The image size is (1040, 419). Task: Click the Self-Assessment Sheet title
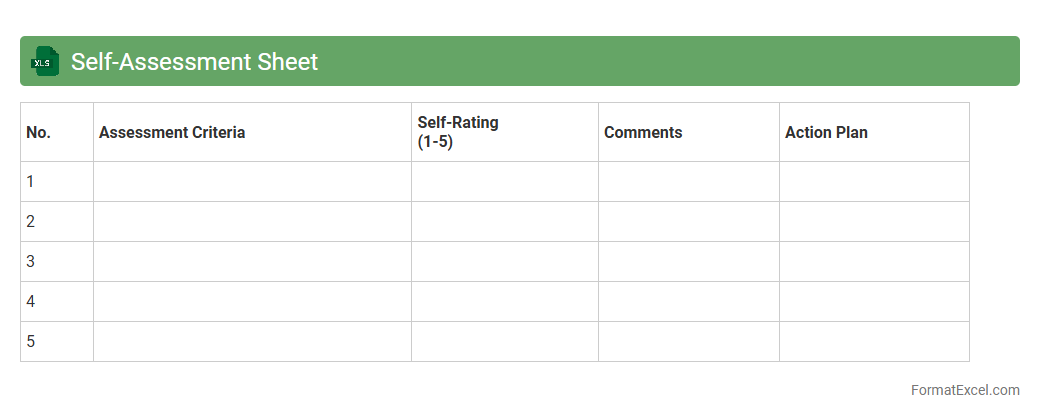(x=194, y=62)
